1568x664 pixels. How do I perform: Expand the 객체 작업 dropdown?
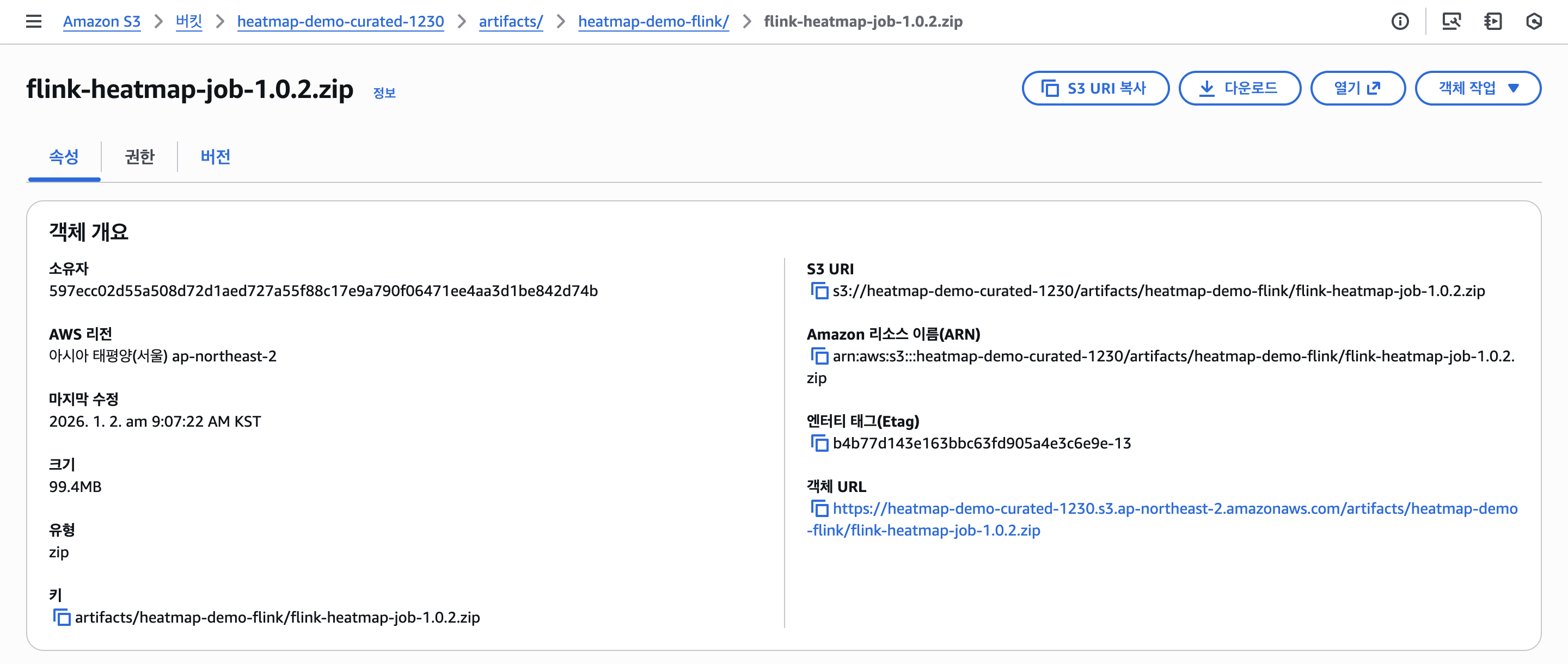point(1477,88)
